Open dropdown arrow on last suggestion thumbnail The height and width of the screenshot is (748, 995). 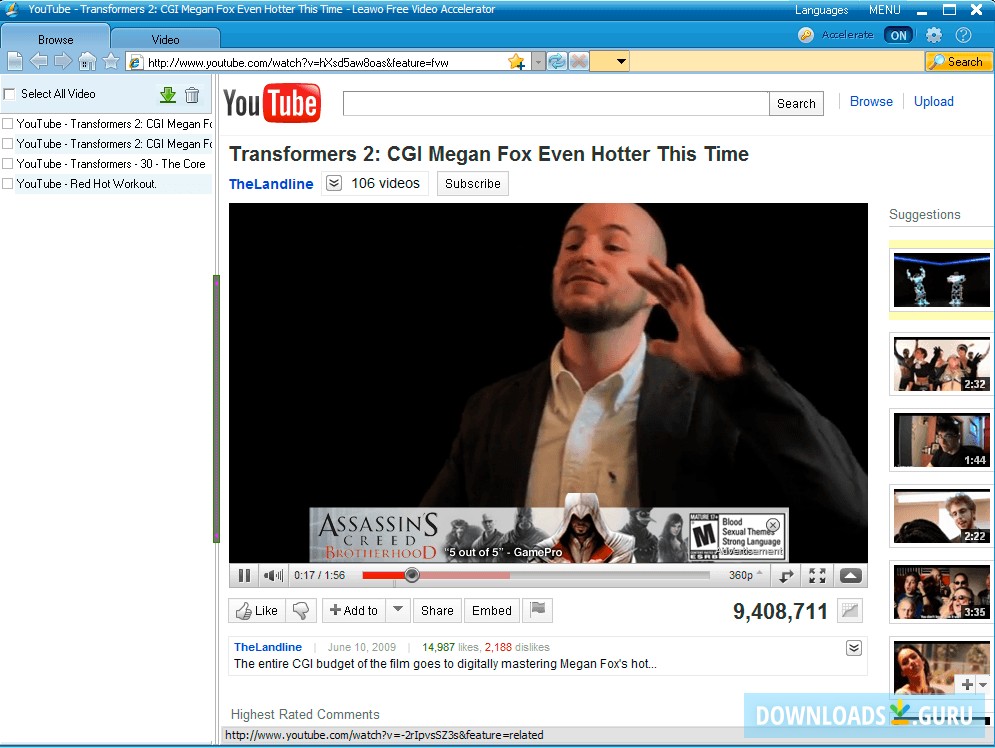point(983,685)
